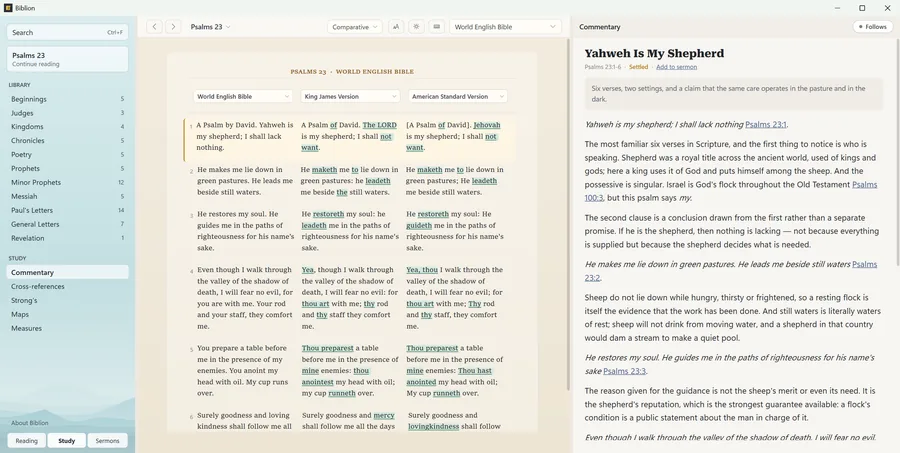Open the Kingdoms library section

pos(68,127)
